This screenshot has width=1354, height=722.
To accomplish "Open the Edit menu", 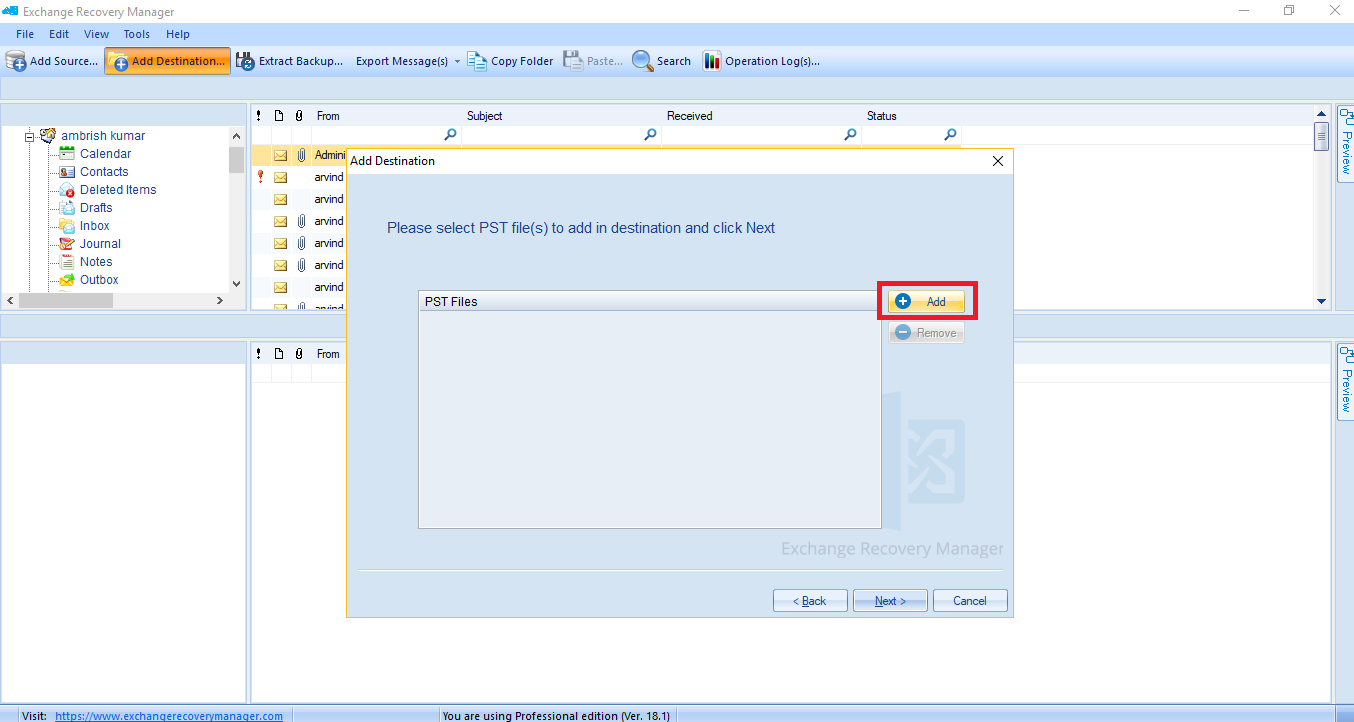I will (59, 34).
